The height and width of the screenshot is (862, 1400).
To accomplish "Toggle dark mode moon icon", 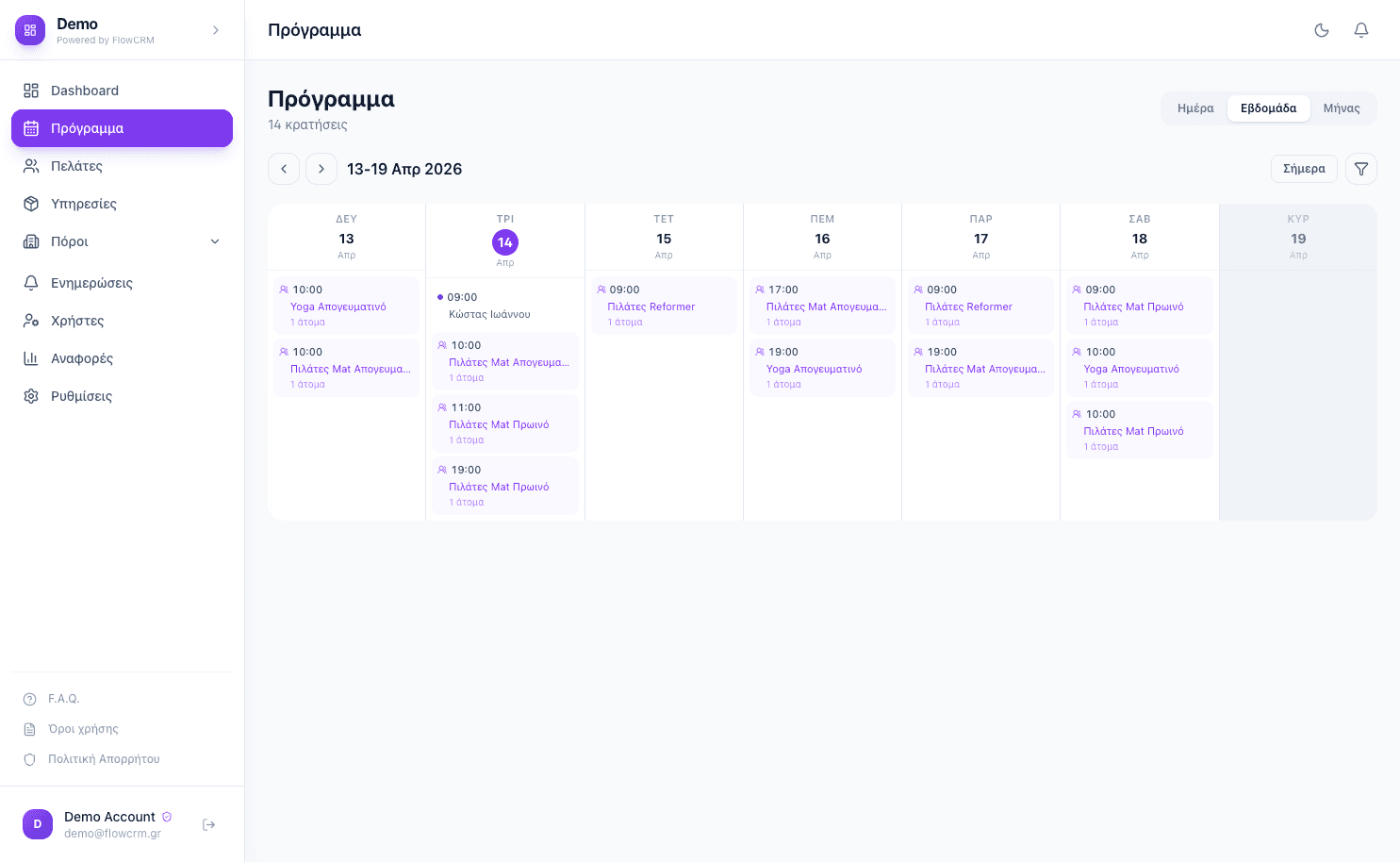I will pos(1322,30).
